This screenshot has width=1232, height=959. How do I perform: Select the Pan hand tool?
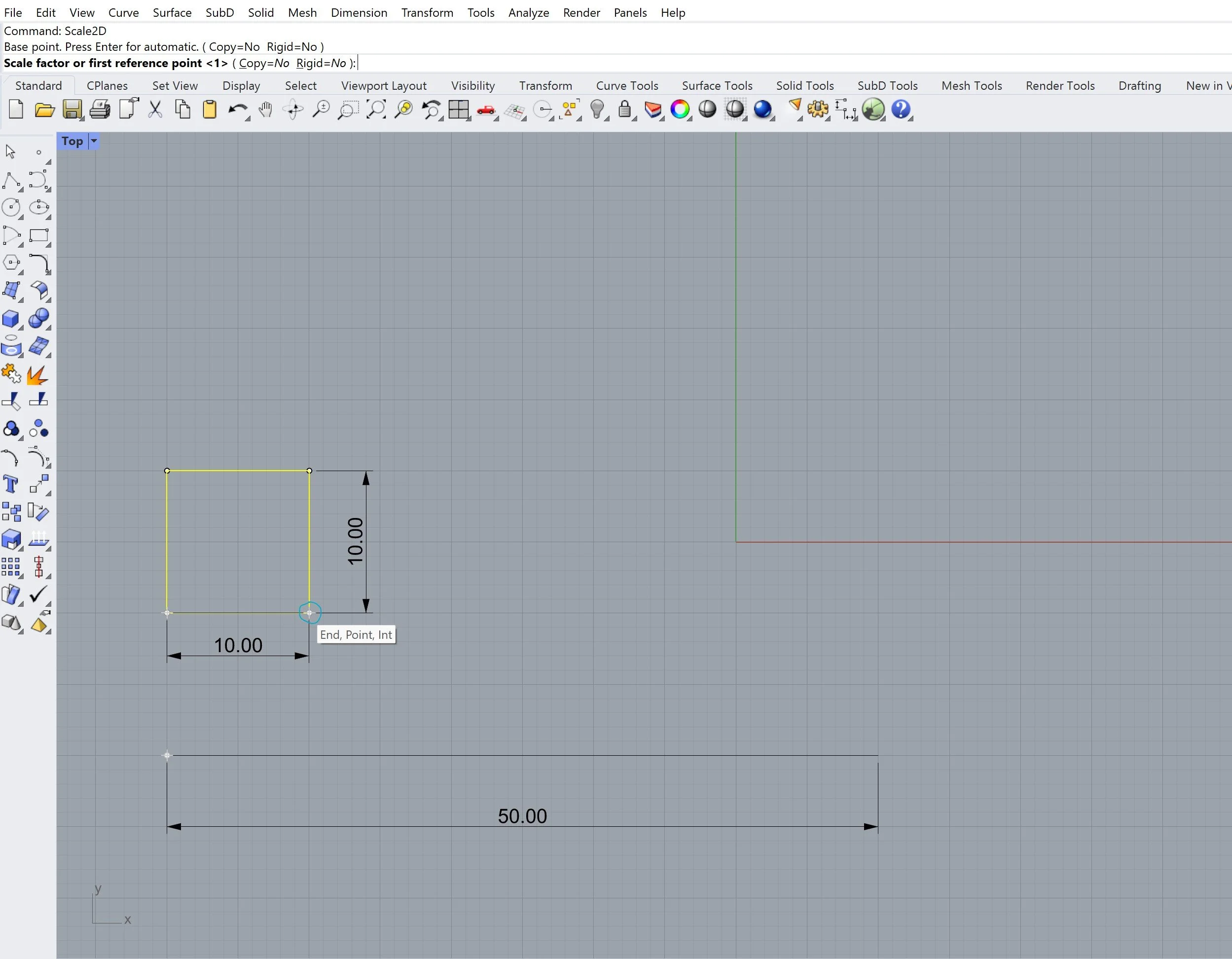pos(265,110)
